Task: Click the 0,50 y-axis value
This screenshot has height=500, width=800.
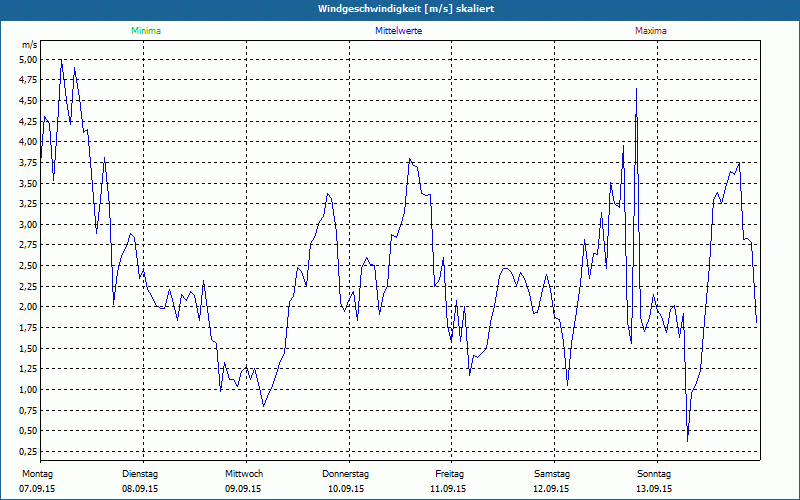Action: pyautogui.click(x=29, y=431)
